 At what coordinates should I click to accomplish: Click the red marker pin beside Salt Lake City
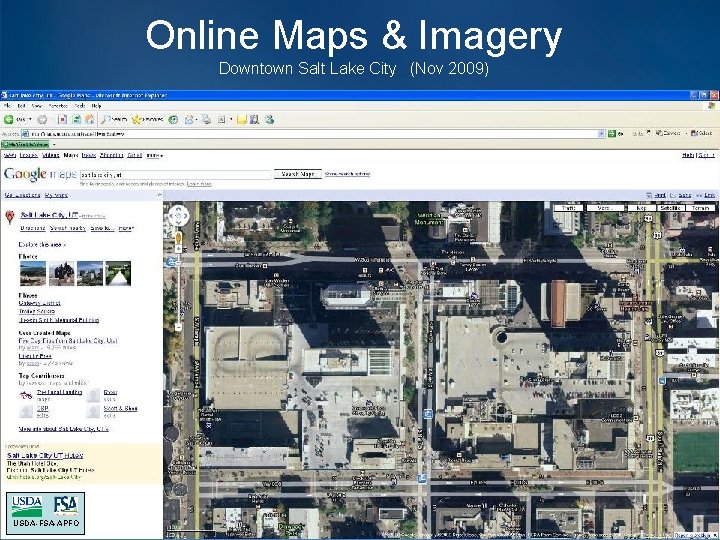pyautogui.click(x=10, y=217)
